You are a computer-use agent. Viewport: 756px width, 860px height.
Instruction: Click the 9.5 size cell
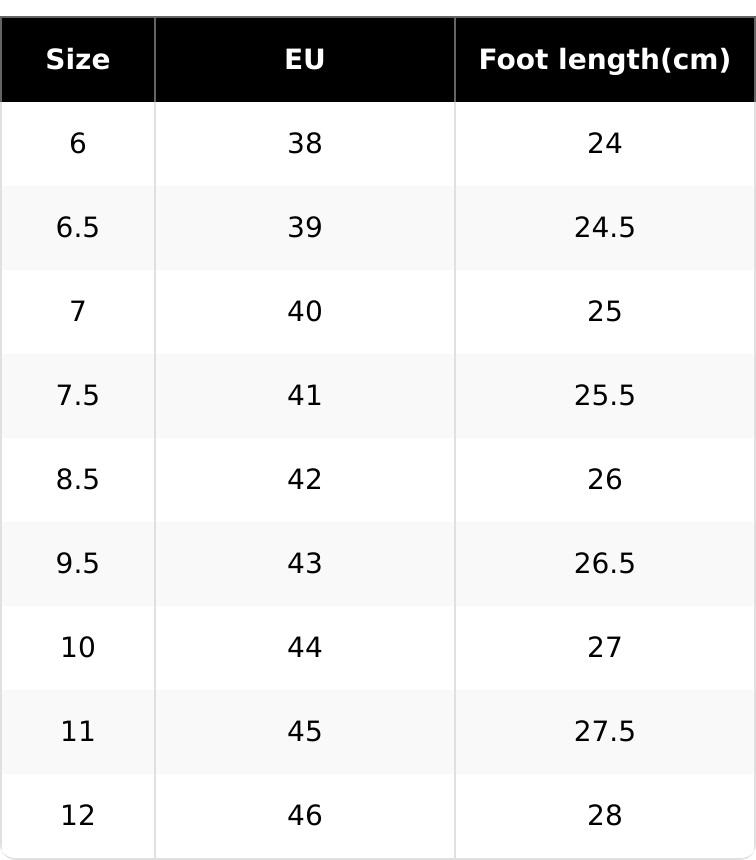point(78,564)
